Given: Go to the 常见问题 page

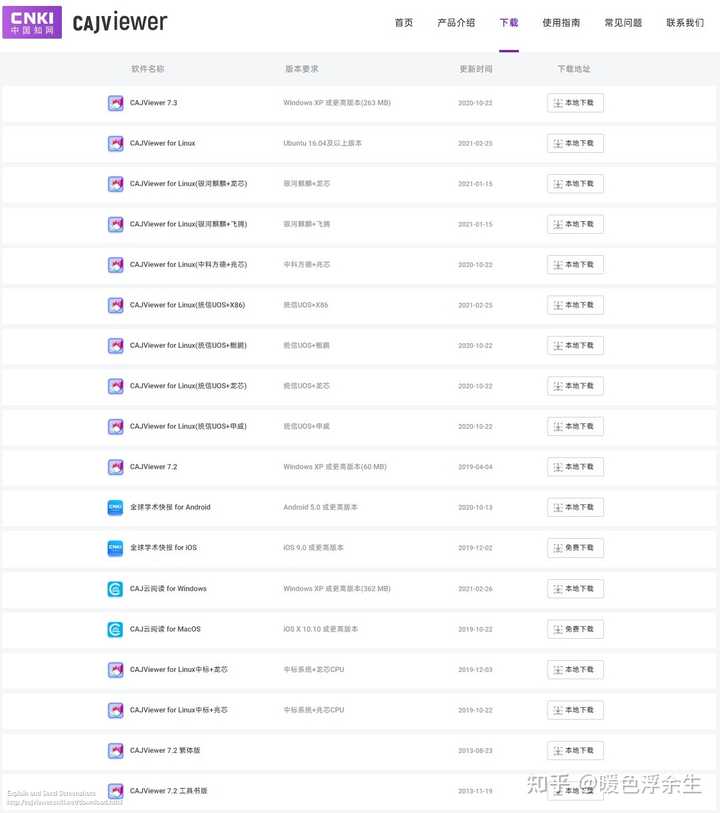Looking at the screenshot, I should tap(623, 22).
